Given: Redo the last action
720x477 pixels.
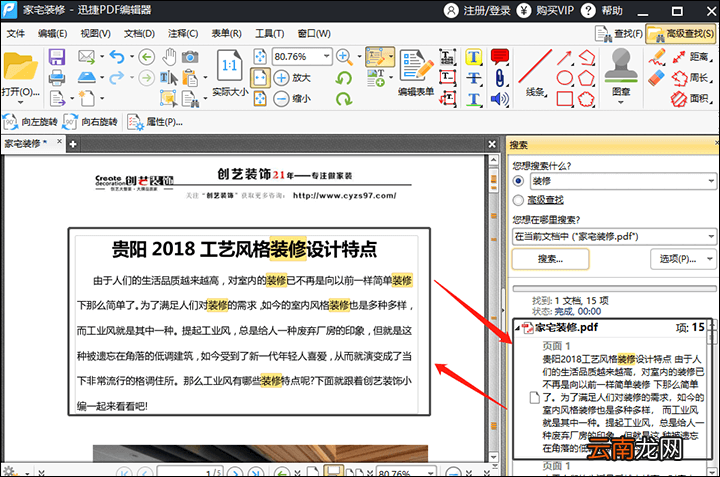Looking at the screenshot, I should (117, 78).
